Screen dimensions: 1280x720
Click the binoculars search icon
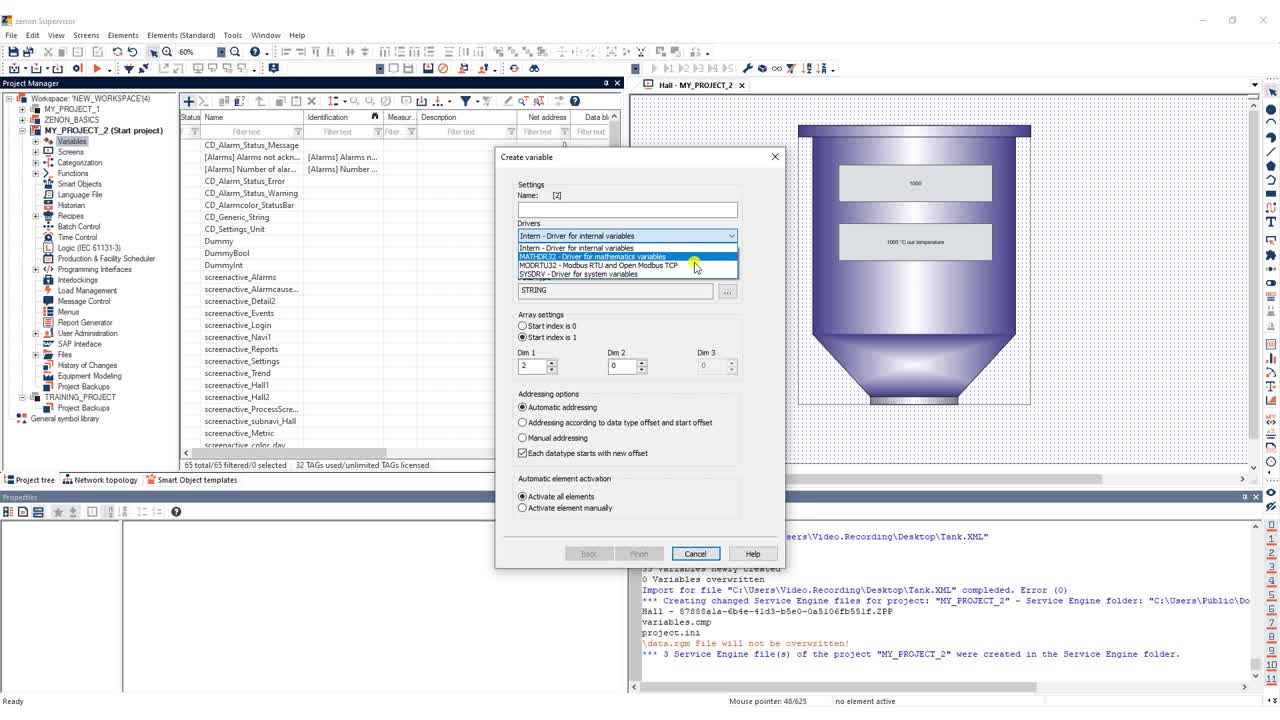click(534, 68)
